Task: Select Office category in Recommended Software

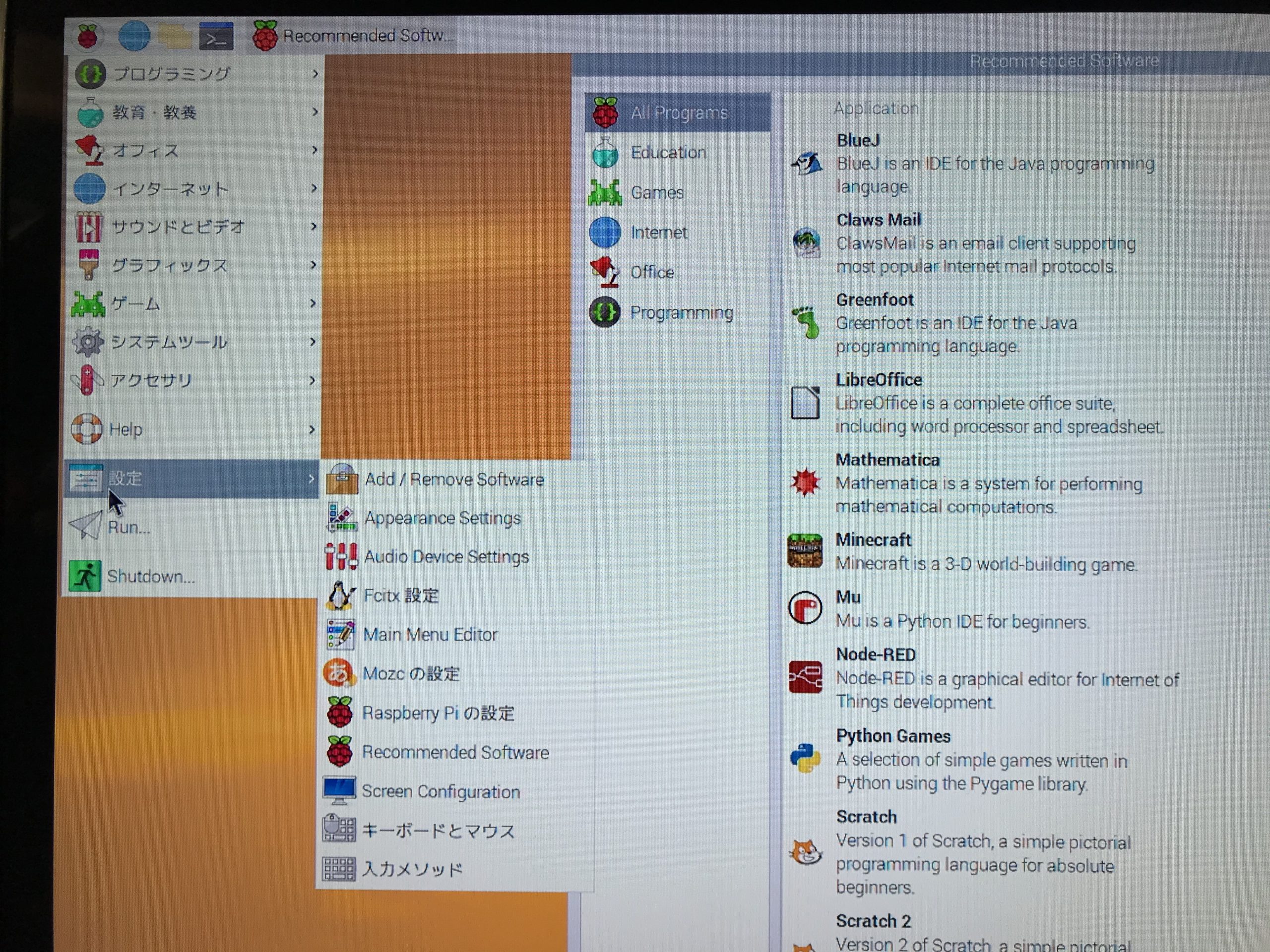Action: pos(678,272)
